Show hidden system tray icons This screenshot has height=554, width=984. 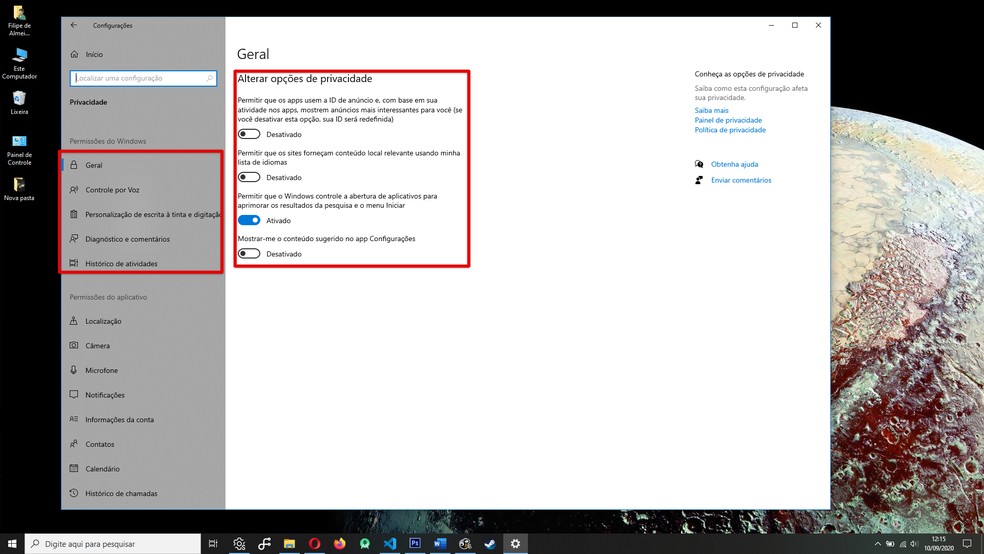pyautogui.click(x=878, y=544)
